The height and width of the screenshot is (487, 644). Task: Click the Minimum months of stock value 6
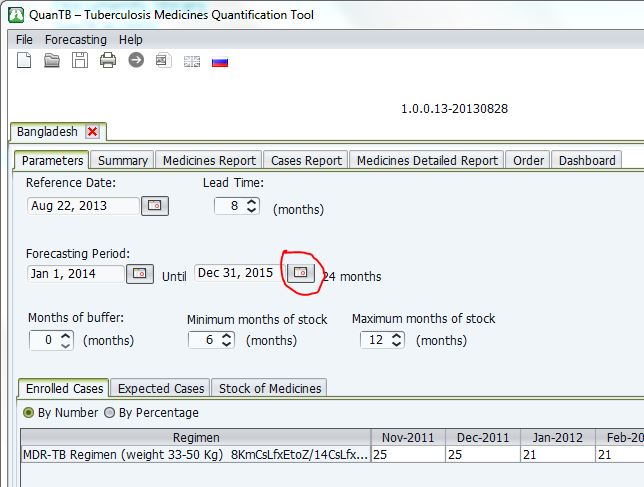pos(205,340)
